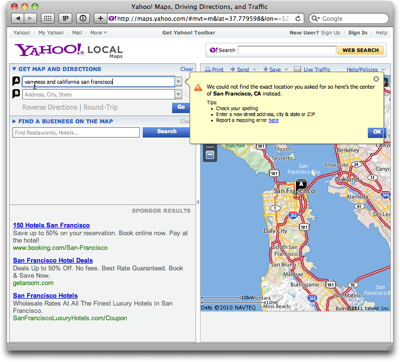Image resolution: width=400 pixels, height=362 pixels.
Task: Click SanFranciscoLuxuryHotels.com/Coupon URL
Action: (x=70, y=318)
